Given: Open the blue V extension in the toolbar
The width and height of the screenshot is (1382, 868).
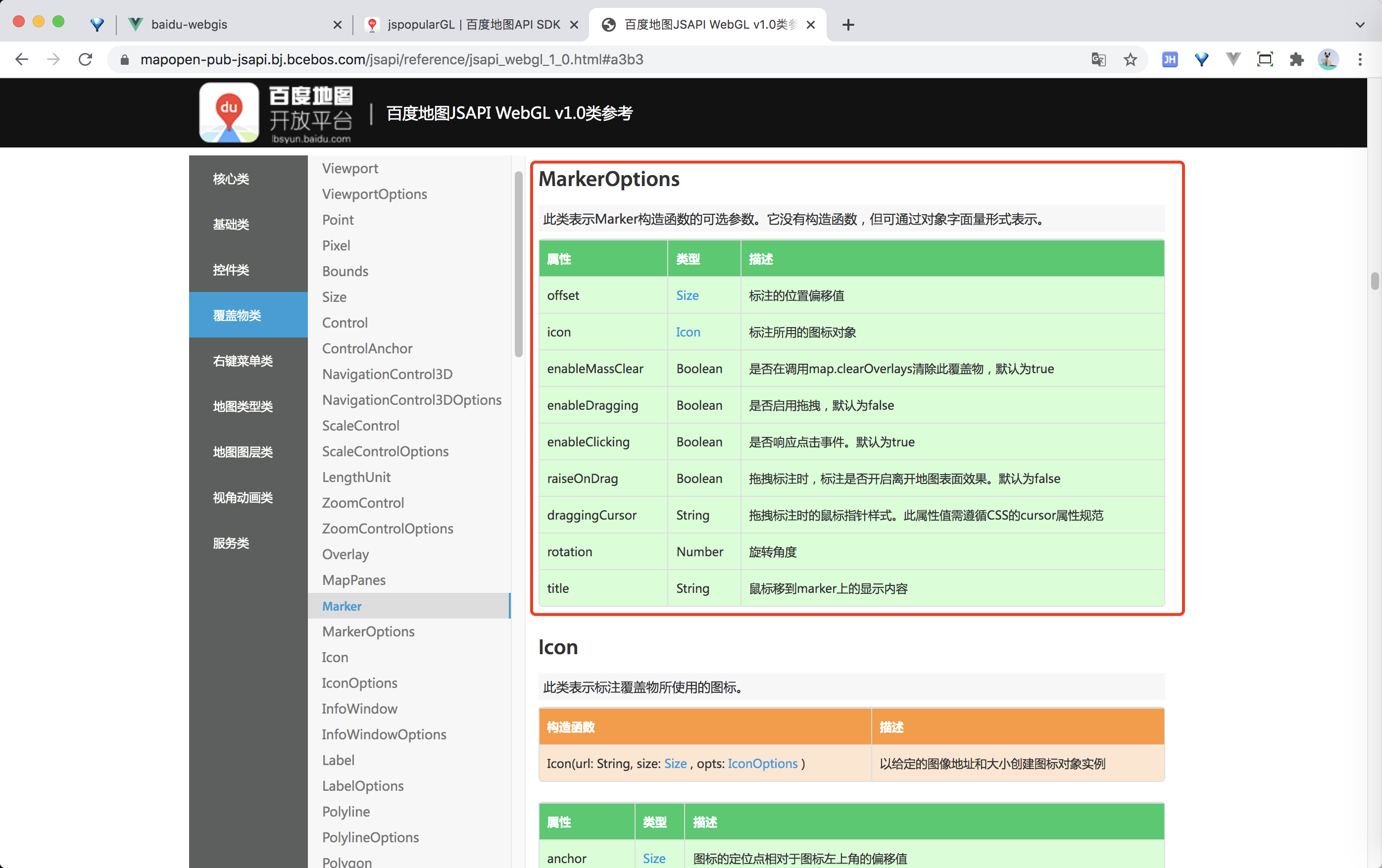Looking at the screenshot, I should pos(1201,59).
